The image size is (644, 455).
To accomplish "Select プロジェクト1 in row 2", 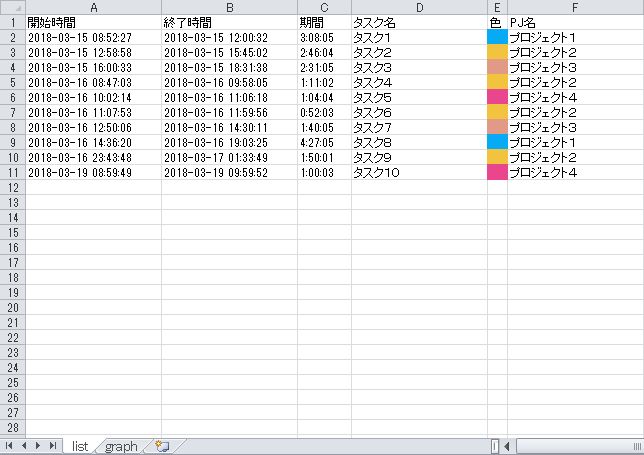I will 575,37.
